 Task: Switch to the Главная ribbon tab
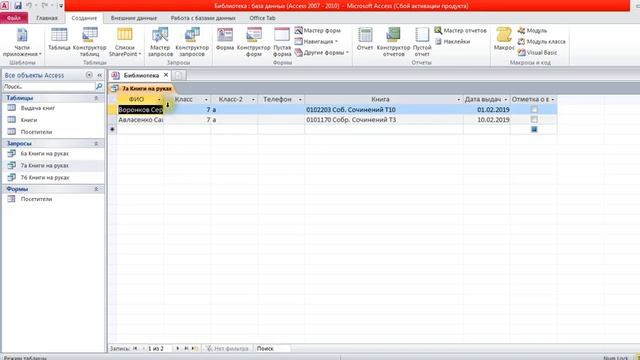(47, 18)
